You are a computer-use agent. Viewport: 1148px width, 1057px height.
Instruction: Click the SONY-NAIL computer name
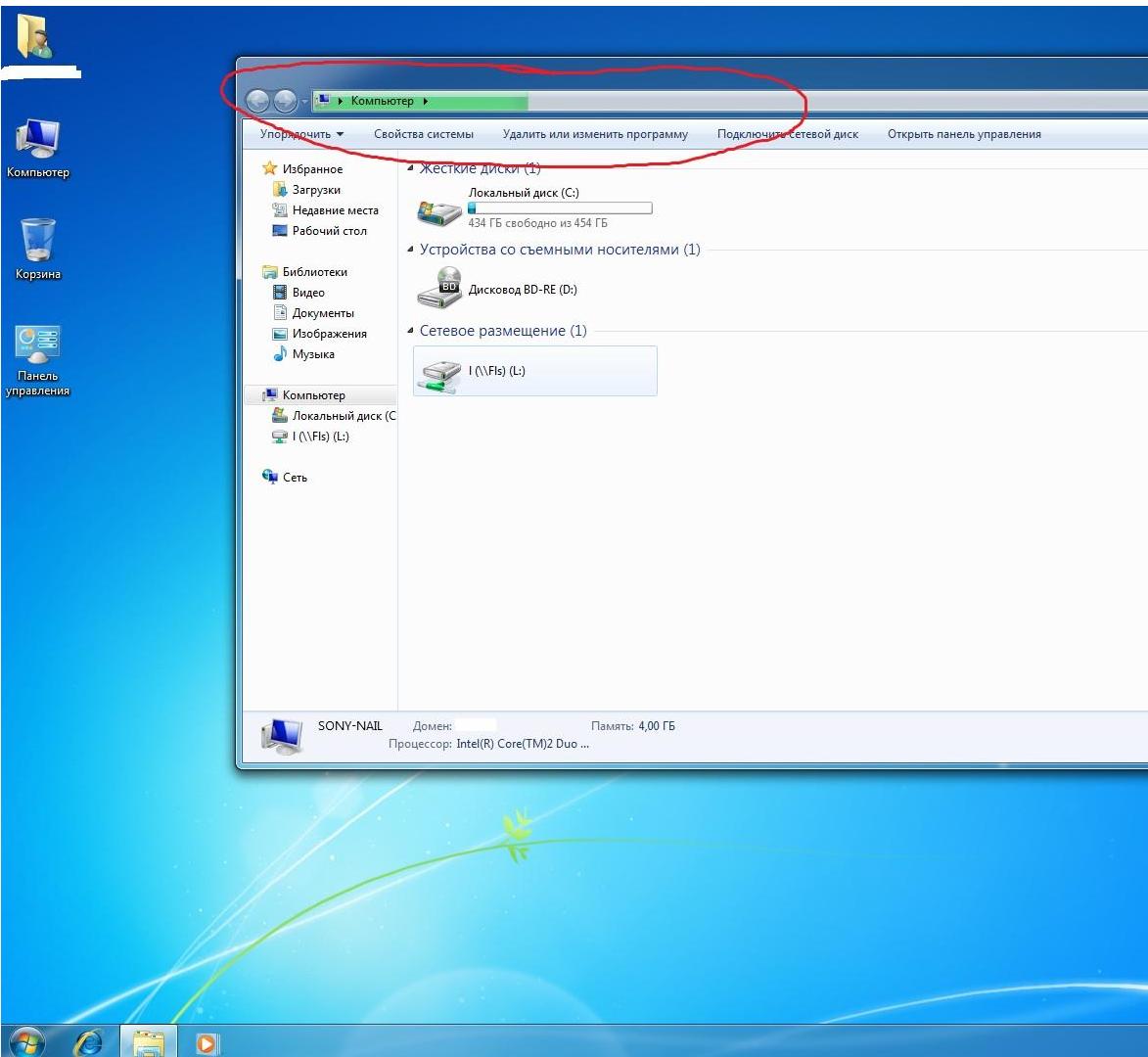coord(350,726)
